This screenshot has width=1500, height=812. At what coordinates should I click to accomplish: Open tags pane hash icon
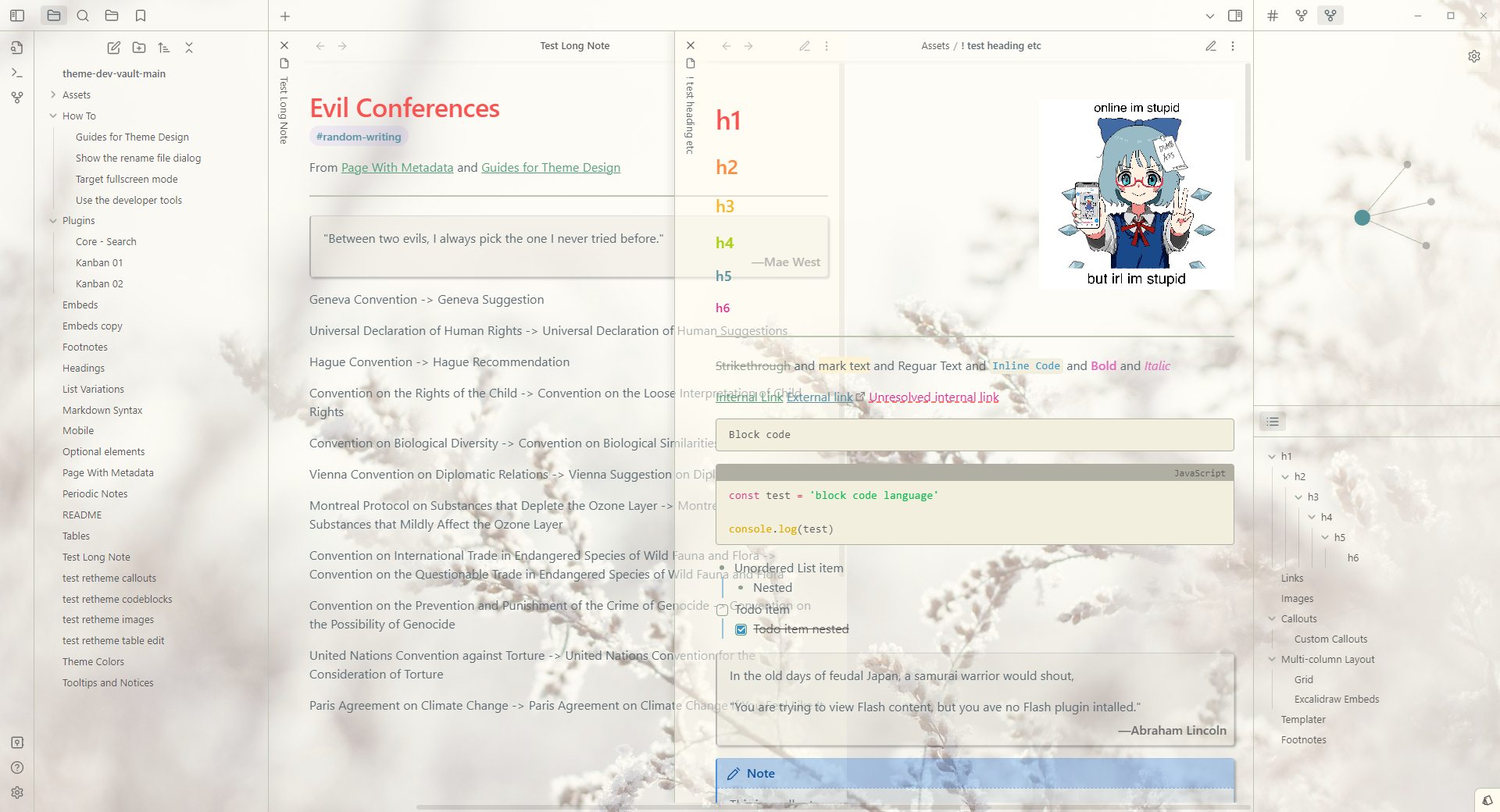point(1273,16)
